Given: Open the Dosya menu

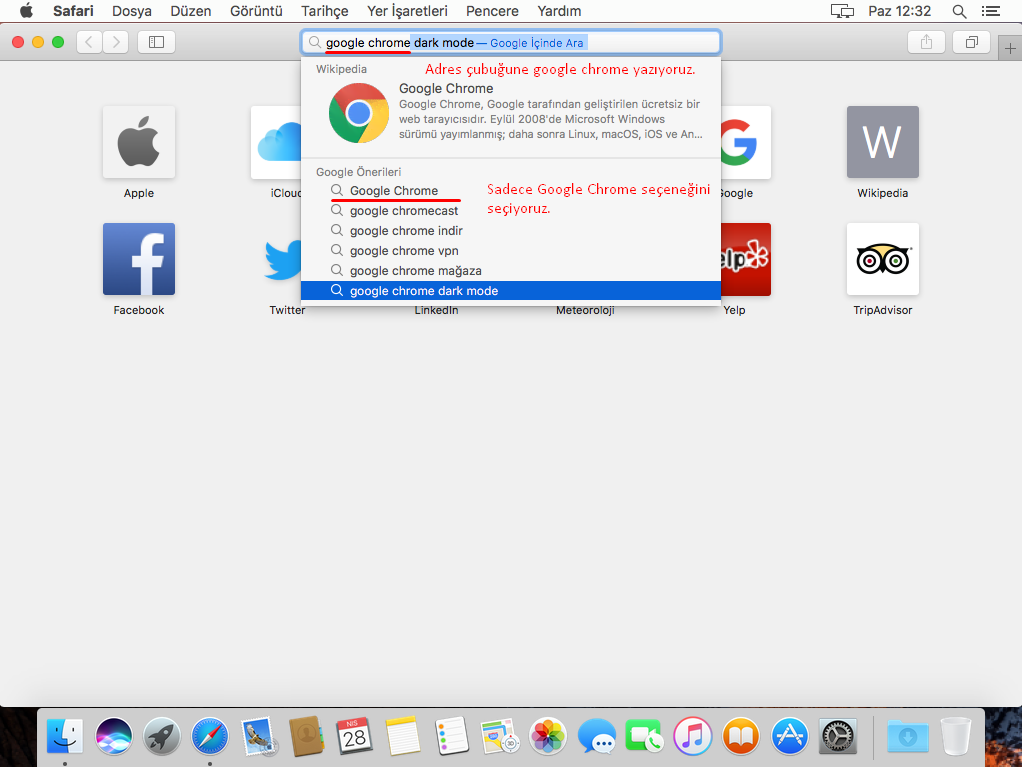Looking at the screenshot, I should (x=132, y=11).
